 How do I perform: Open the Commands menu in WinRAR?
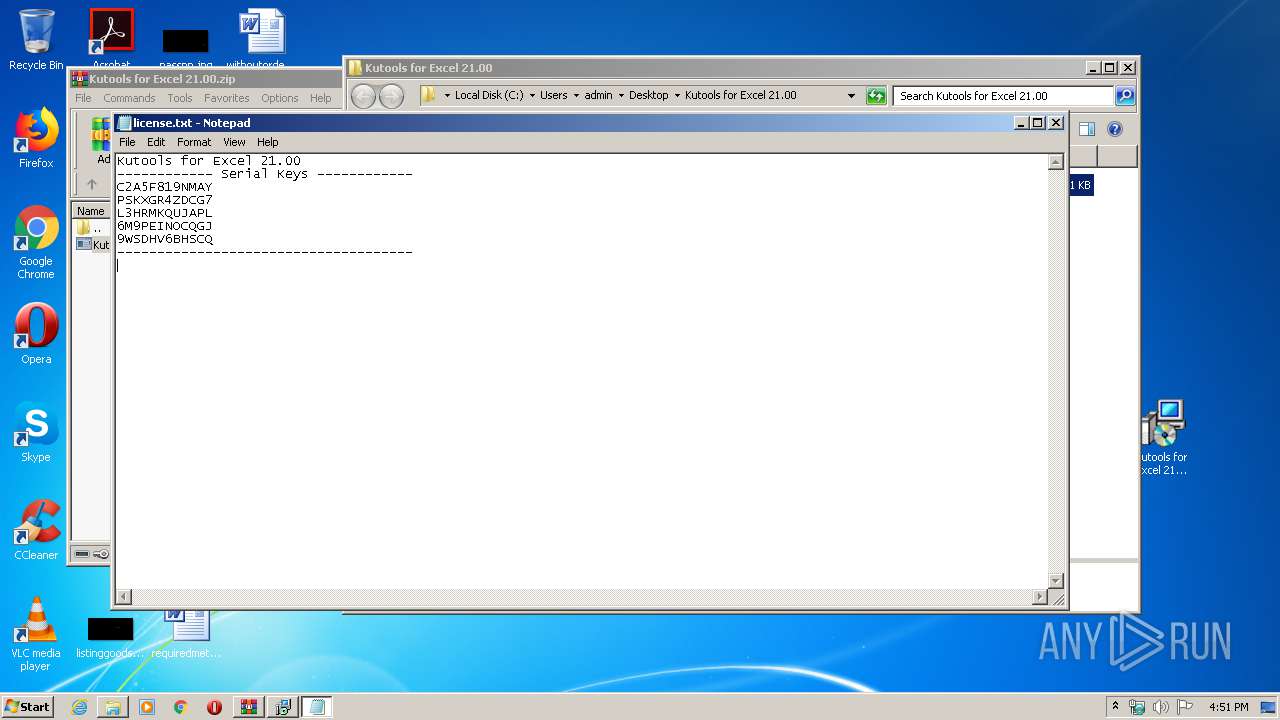pyautogui.click(x=129, y=98)
